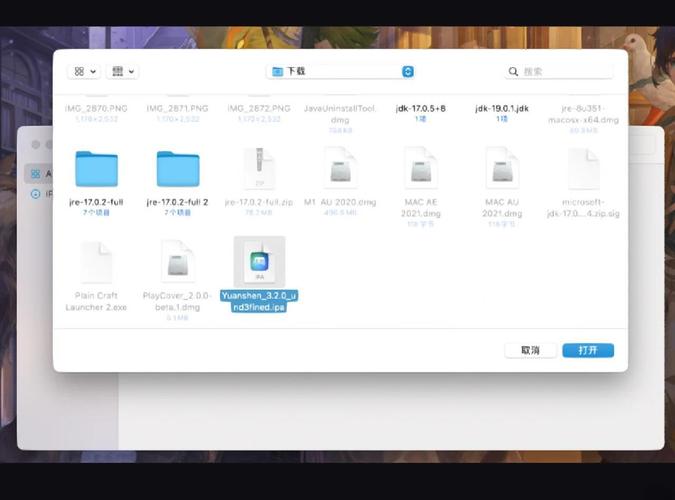
Task: Click the microsoft-jdk-17 zip.sig file icon
Action: tap(582, 169)
